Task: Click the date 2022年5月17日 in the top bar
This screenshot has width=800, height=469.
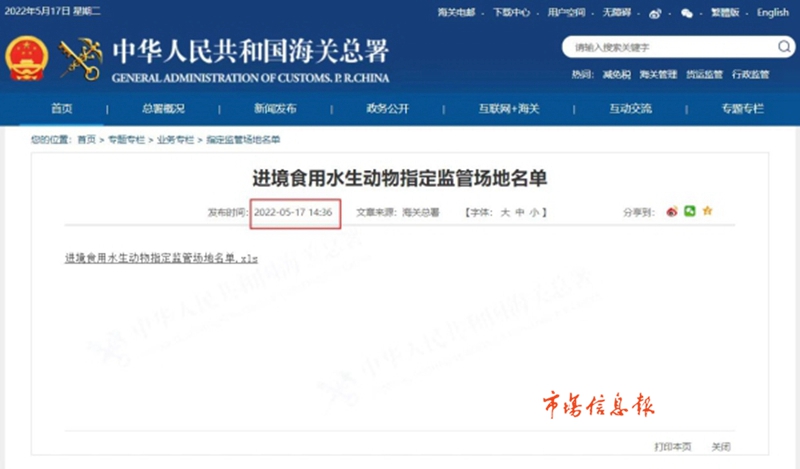Action: click(37, 11)
